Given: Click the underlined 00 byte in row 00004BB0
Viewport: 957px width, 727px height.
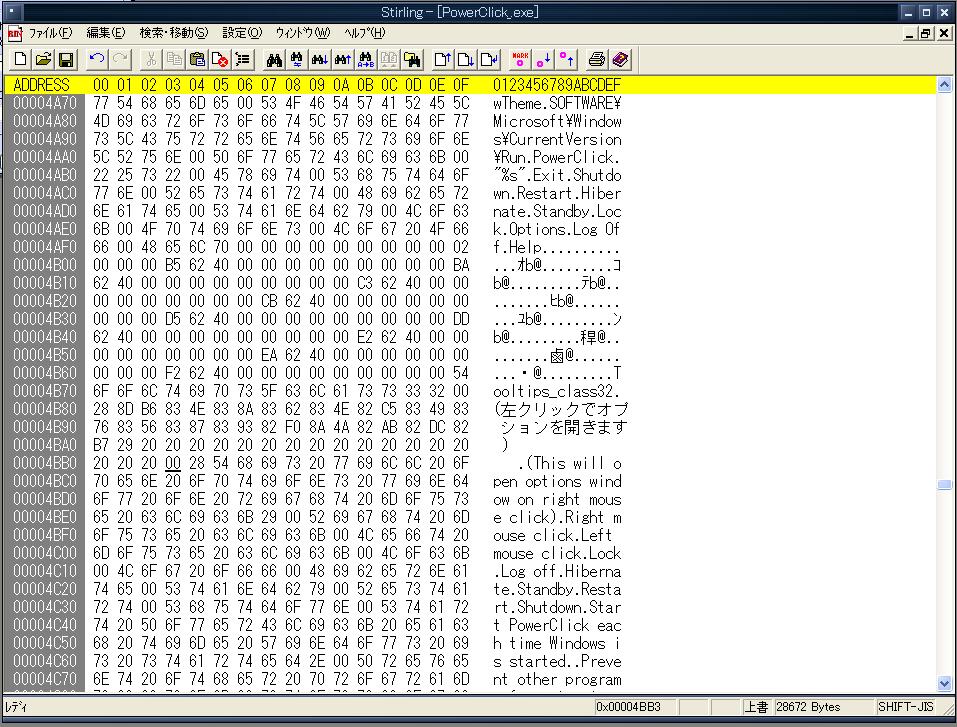Looking at the screenshot, I should pyautogui.click(x=173, y=463).
